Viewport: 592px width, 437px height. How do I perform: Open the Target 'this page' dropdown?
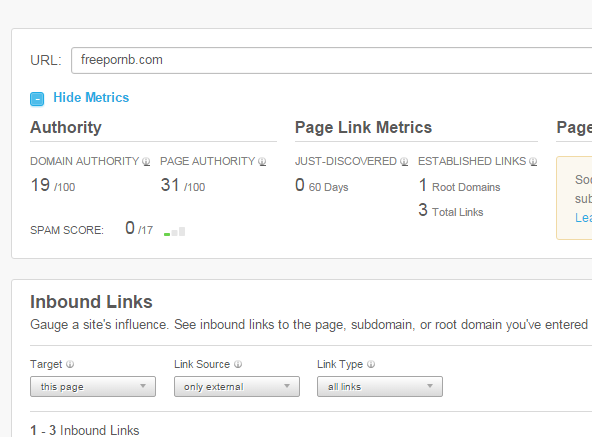point(93,386)
